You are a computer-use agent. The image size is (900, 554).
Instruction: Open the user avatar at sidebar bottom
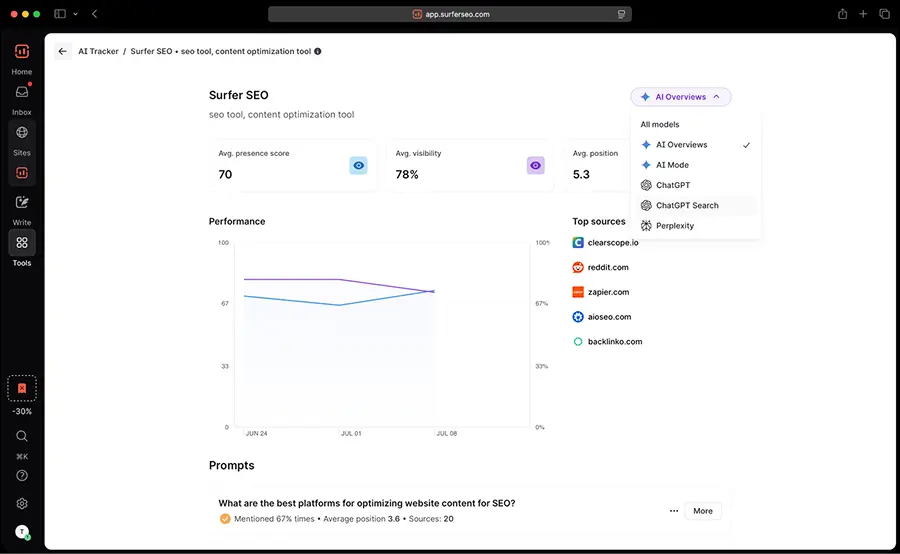[22, 532]
